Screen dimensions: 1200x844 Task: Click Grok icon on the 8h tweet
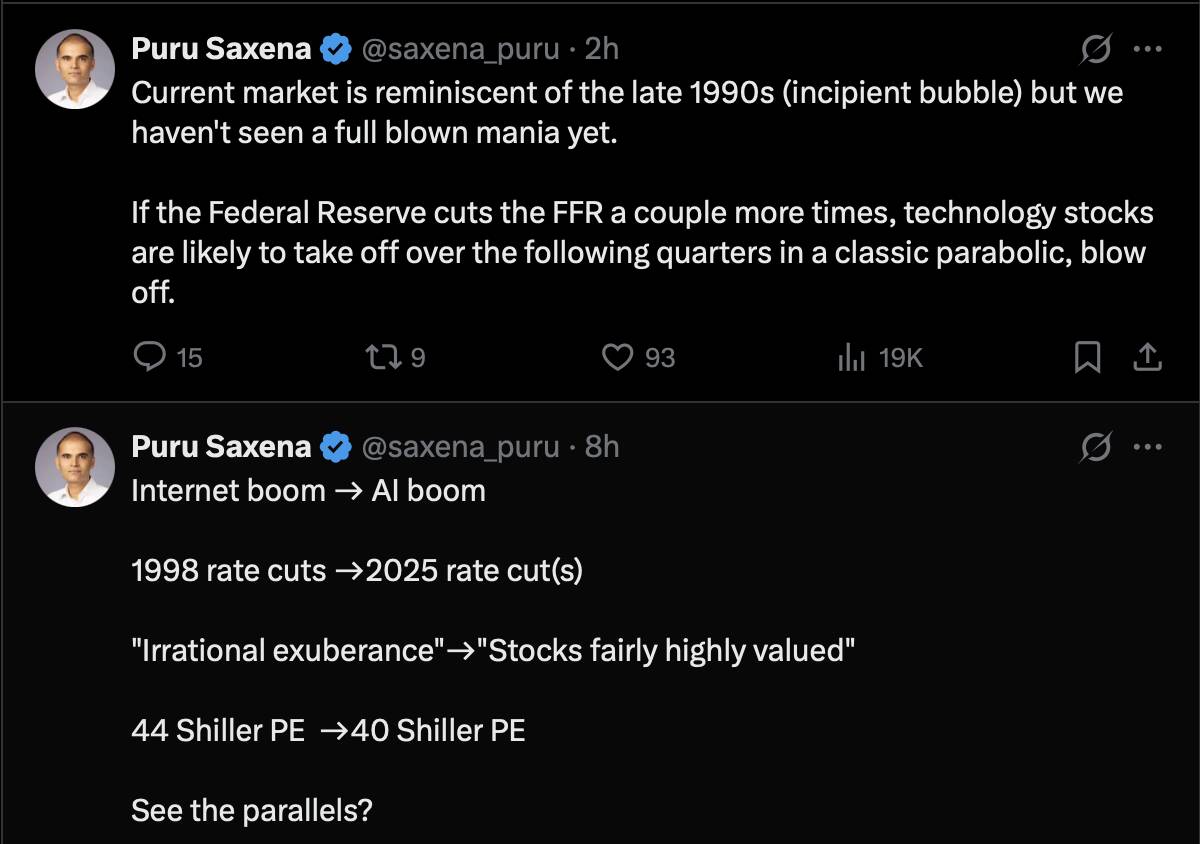tap(1096, 446)
